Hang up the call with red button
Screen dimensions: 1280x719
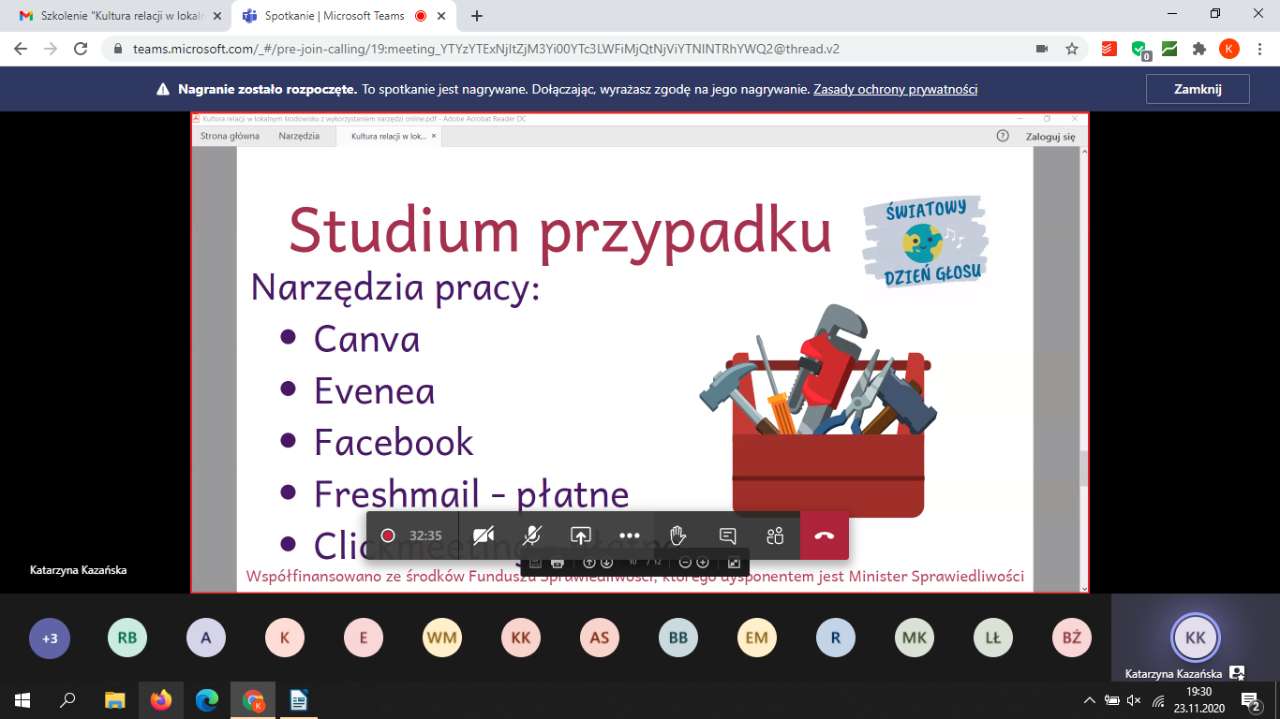point(824,536)
